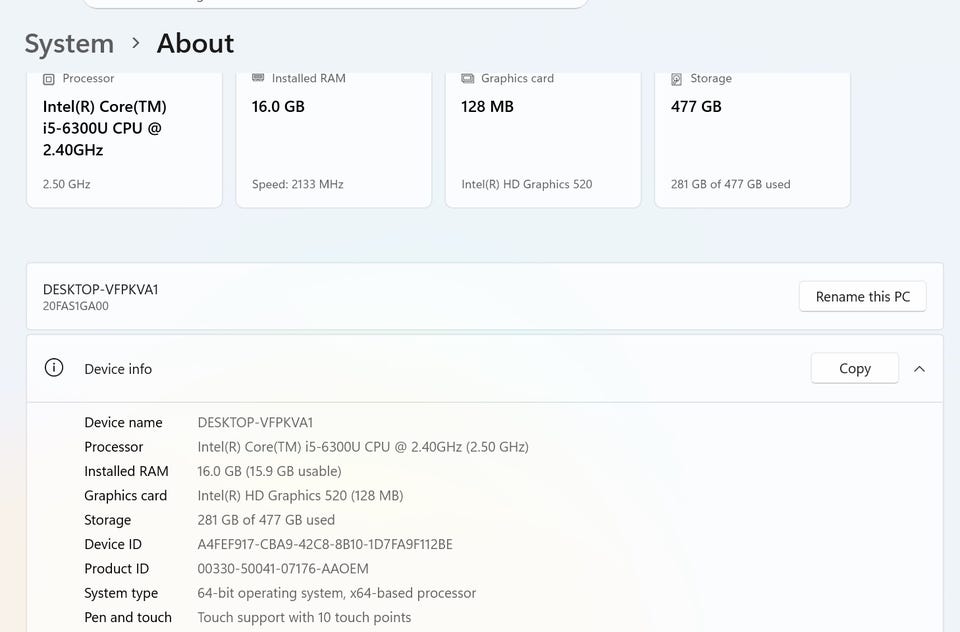Click the Graphics card icon in spec card
The image size is (960, 632).
pos(468,78)
